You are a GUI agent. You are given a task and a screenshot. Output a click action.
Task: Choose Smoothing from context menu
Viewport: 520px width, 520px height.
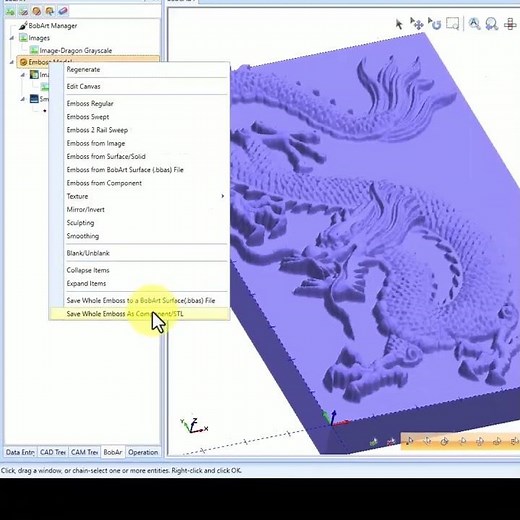point(83,236)
